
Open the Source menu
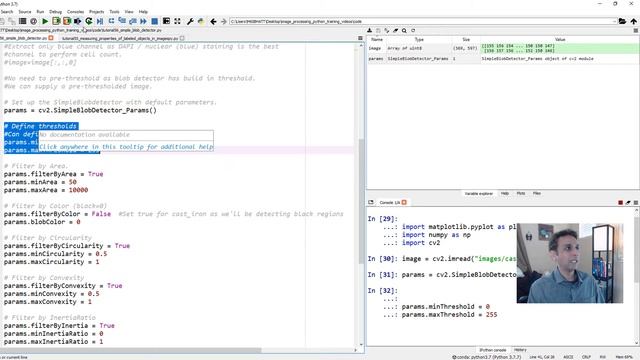(24, 12)
